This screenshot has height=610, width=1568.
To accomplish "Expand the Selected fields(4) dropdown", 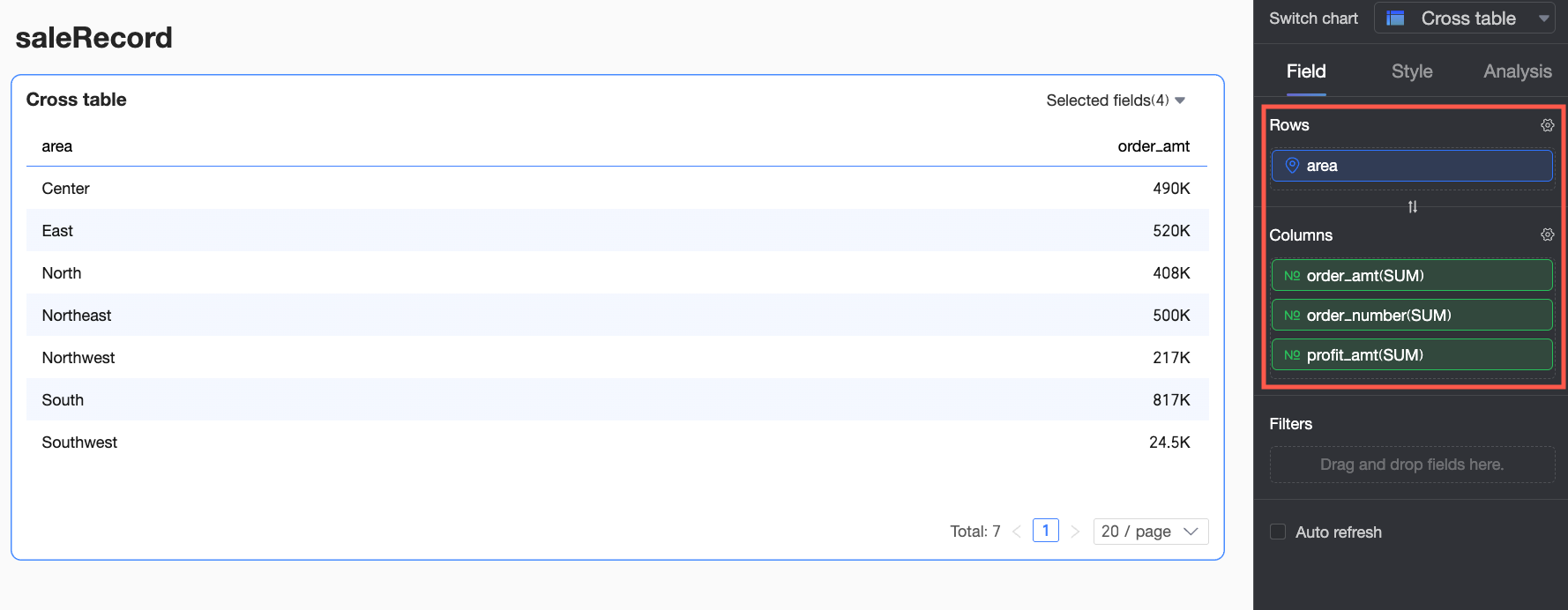I will (1116, 100).
